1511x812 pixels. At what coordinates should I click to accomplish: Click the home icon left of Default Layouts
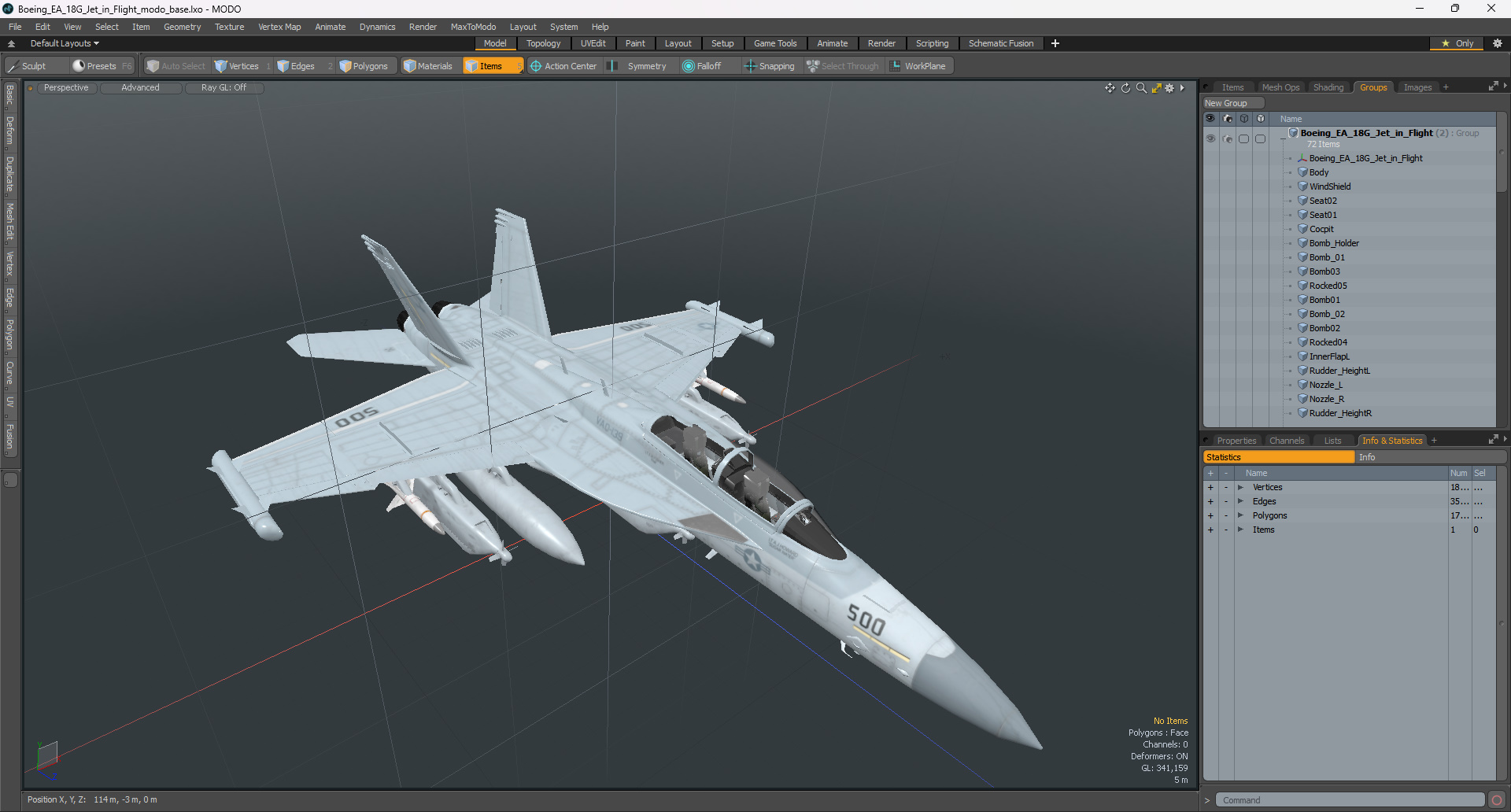click(11, 43)
